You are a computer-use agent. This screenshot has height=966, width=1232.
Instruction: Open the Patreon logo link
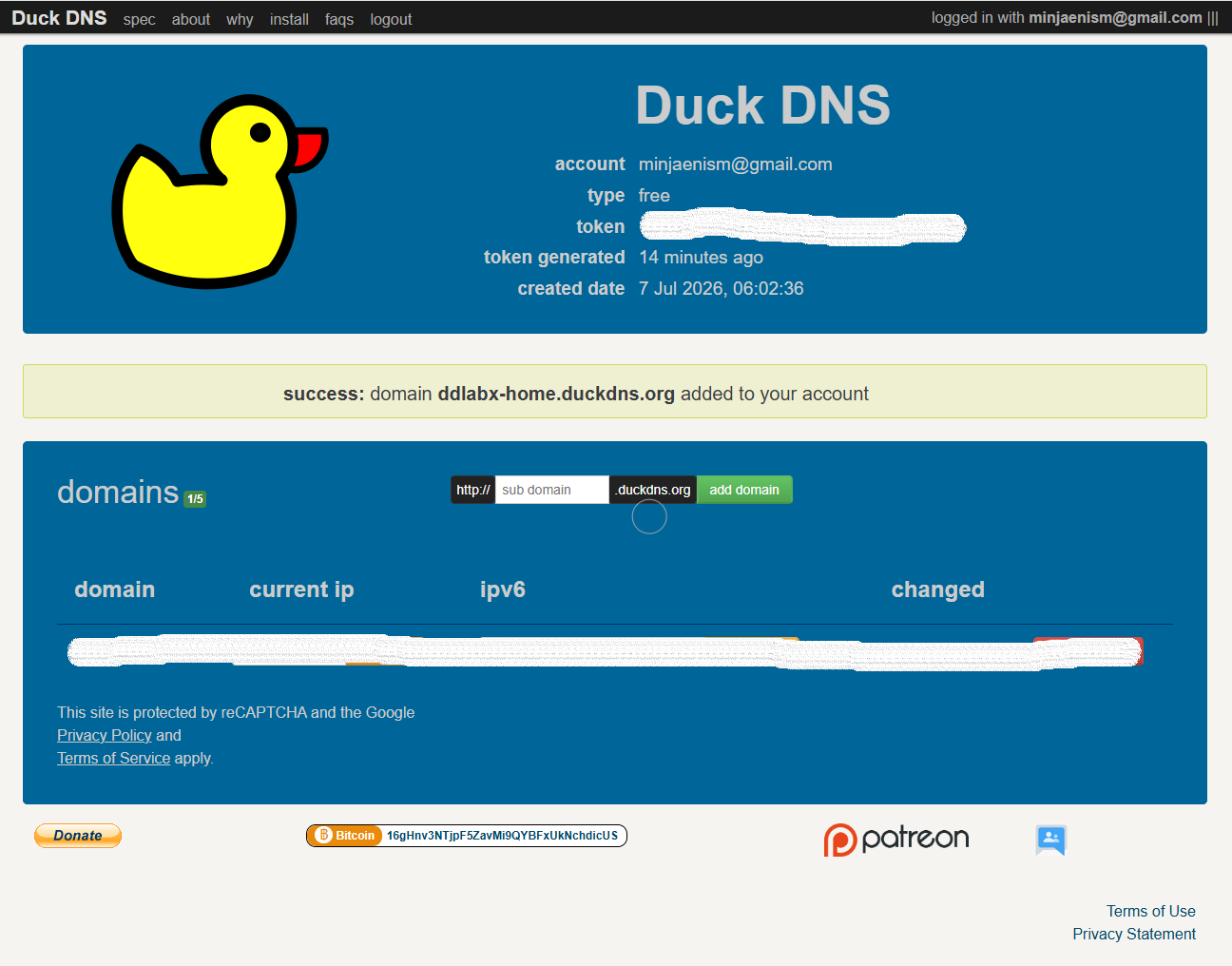896,839
